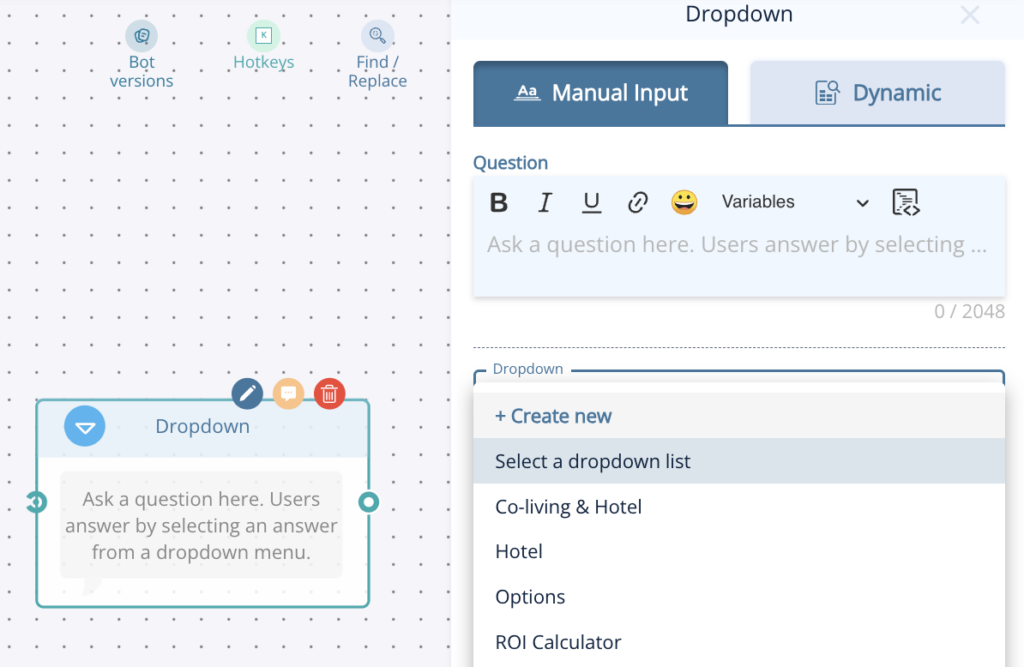Select the Hotel dropdown list
This screenshot has width=1024, height=667.
[519, 551]
